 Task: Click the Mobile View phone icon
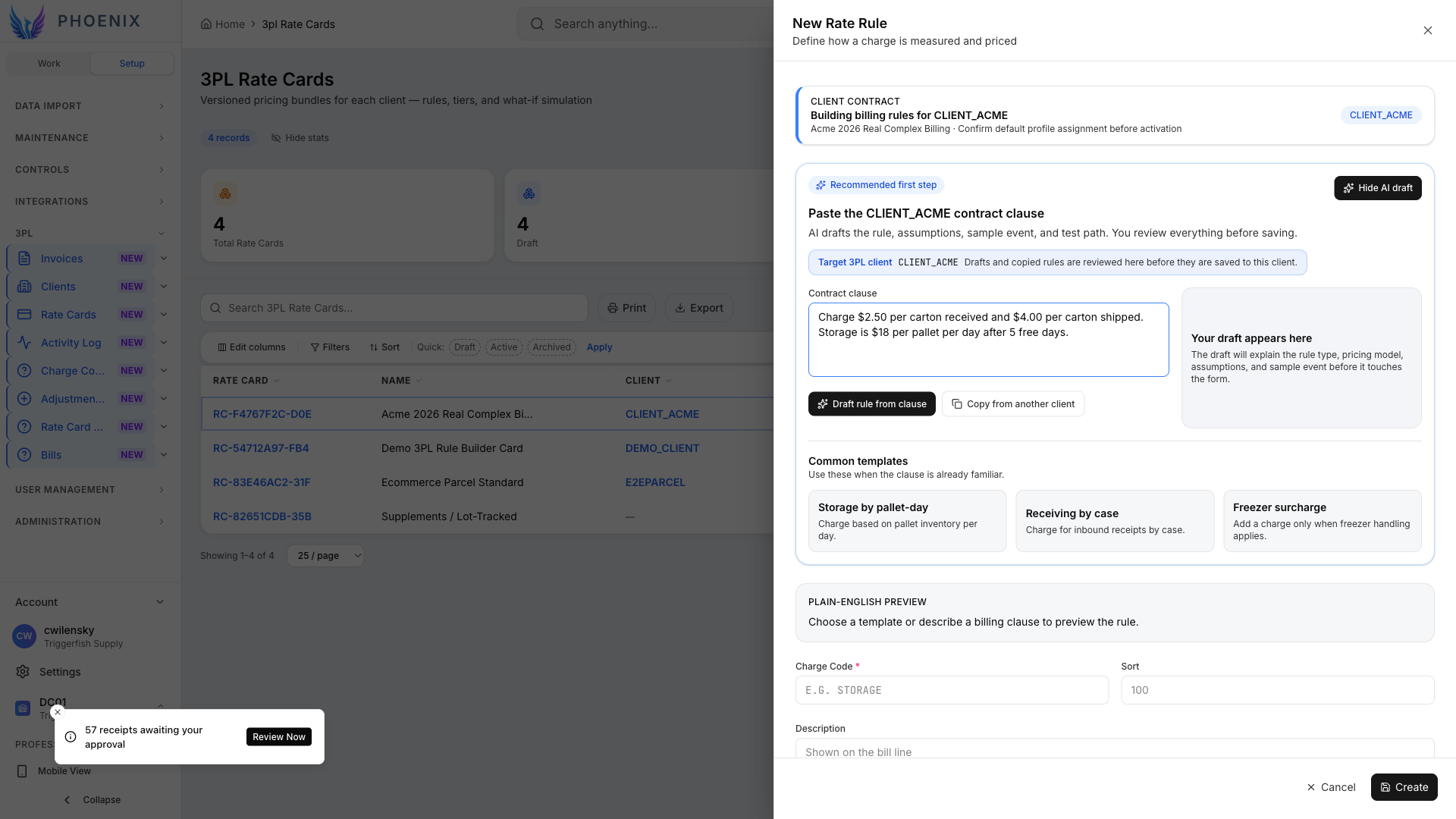click(22, 771)
